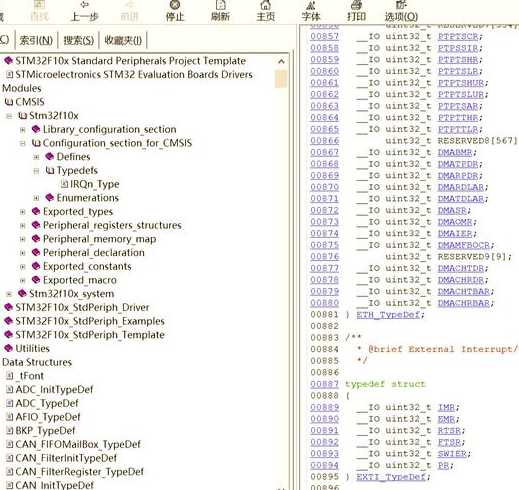
Task: Click the page icon beside BKP_TypeDef
Action: (10, 430)
